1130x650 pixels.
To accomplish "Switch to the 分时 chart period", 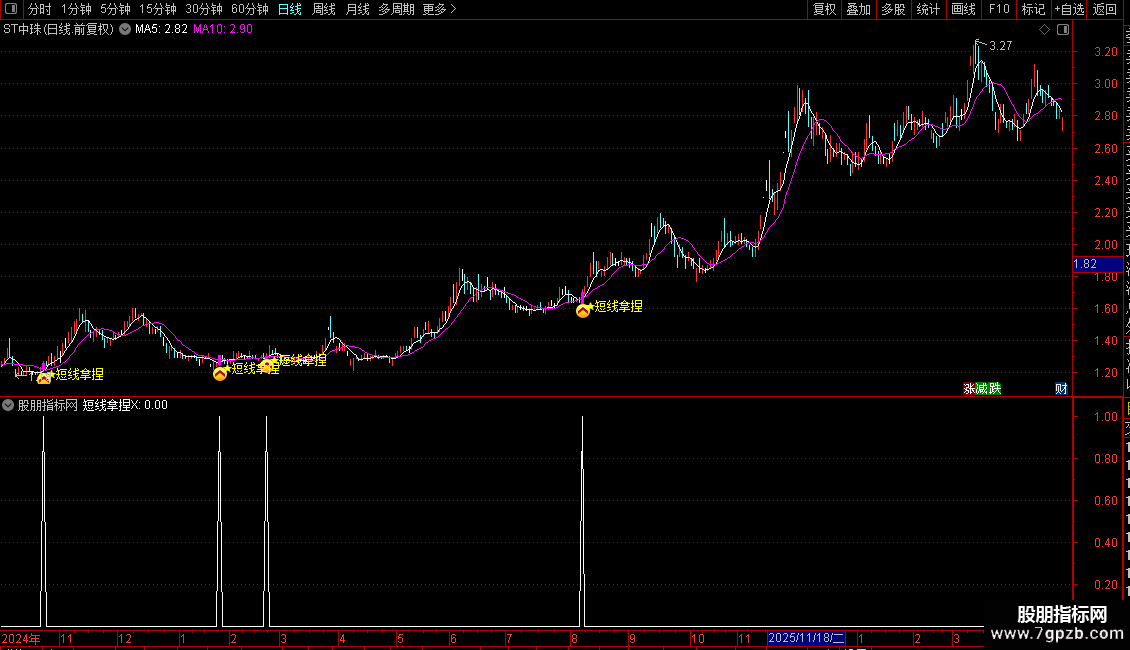I will click(40, 9).
